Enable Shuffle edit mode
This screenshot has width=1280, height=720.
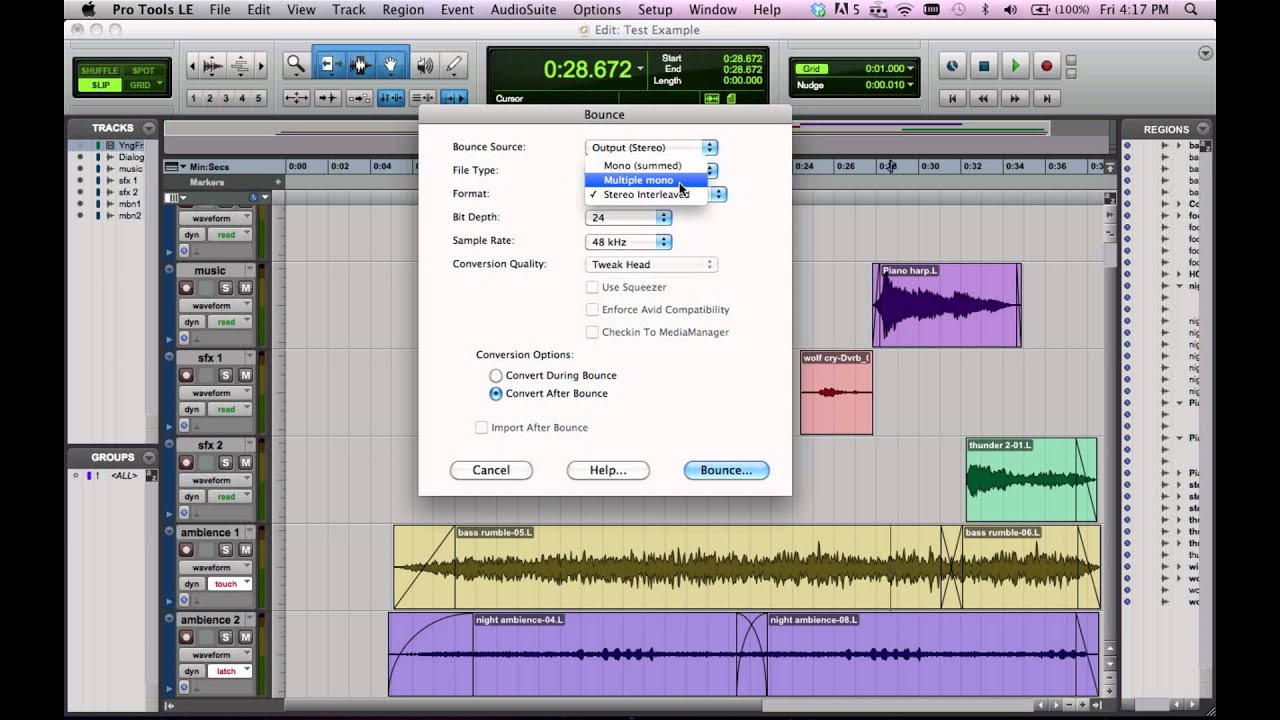(99, 71)
